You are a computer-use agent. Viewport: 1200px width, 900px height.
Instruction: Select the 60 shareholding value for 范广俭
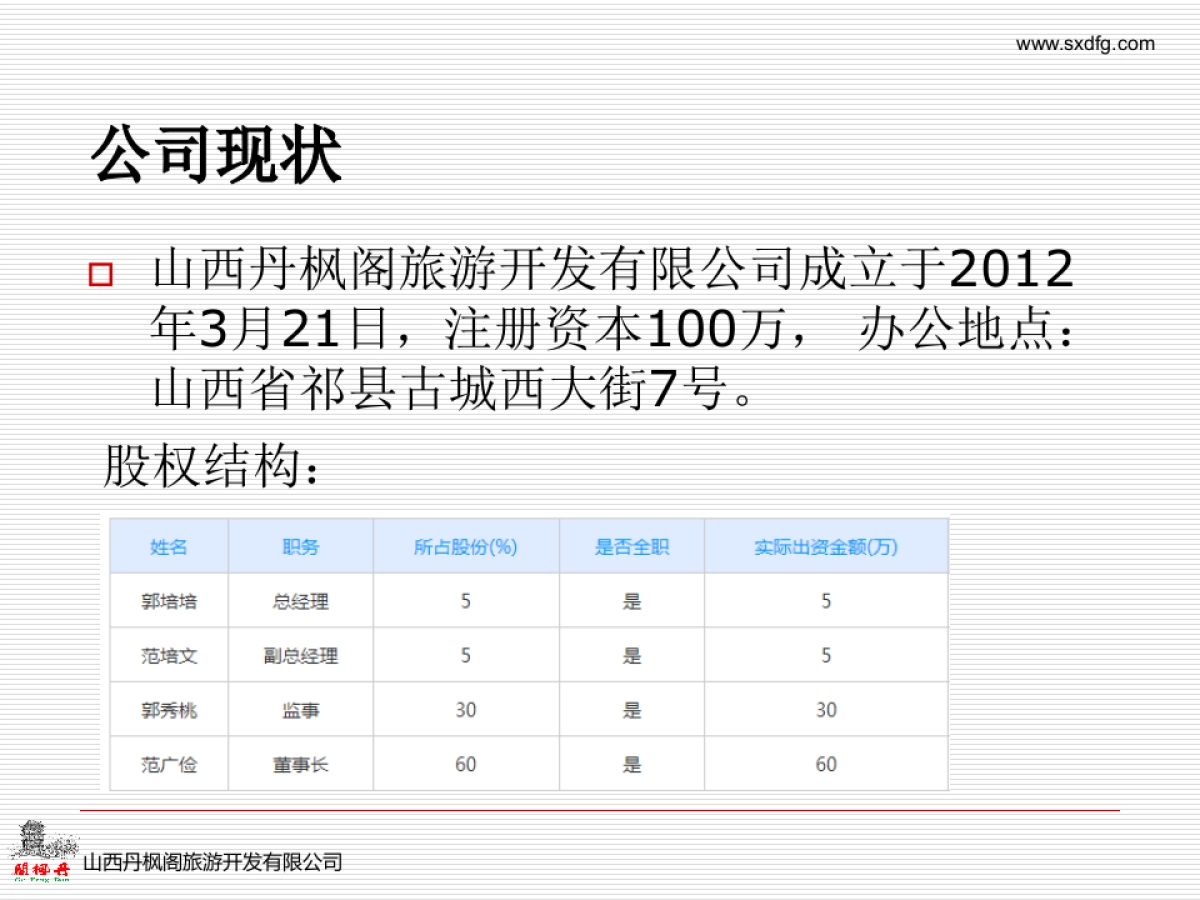click(465, 764)
